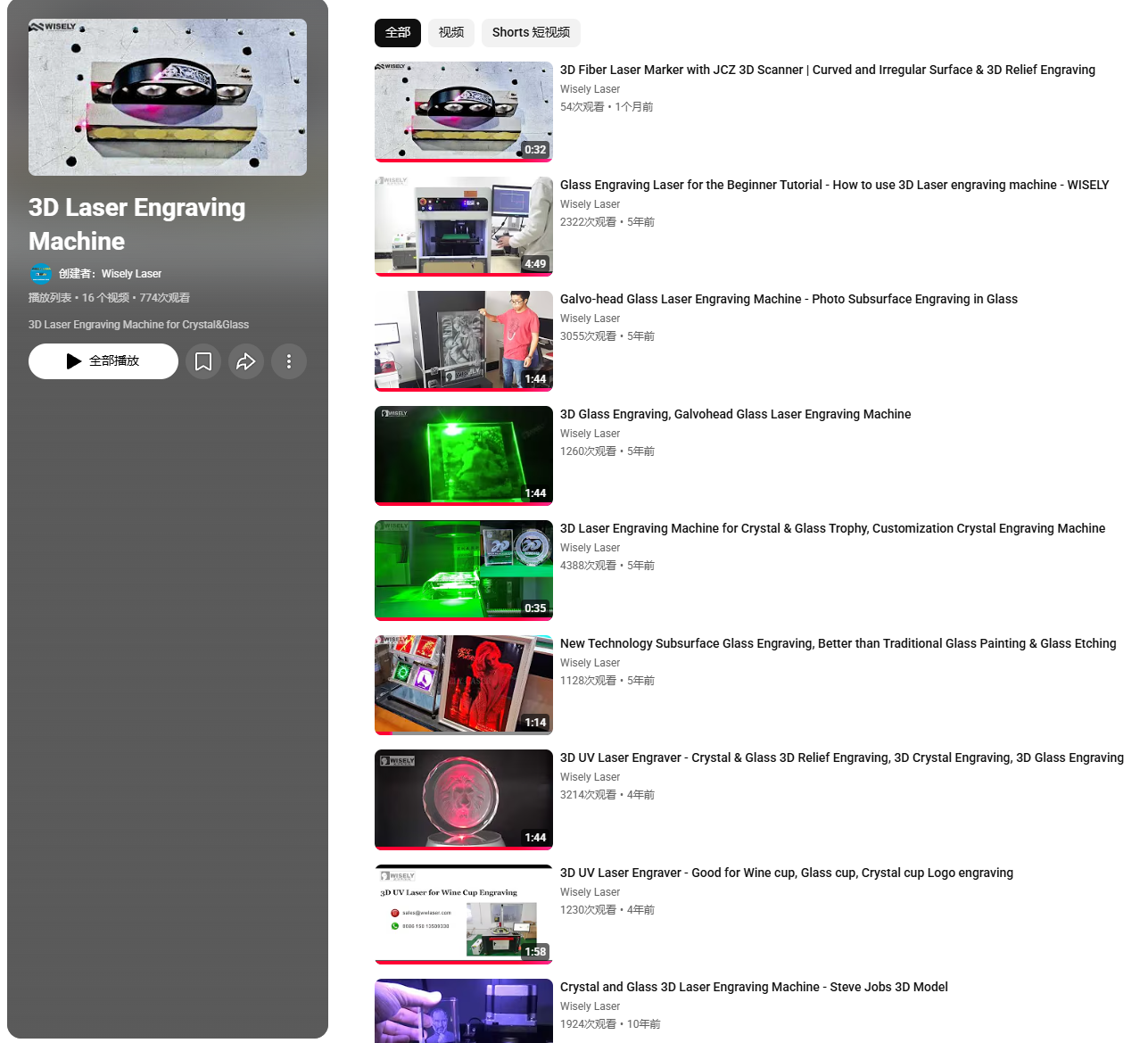This screenshot has height=1043, width=1148.
Task: Open Steve Jobs 3D Model video title
Action: pos(754,987)
